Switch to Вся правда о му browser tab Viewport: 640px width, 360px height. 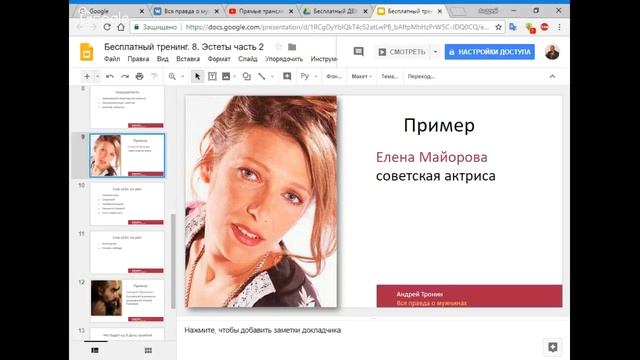pyautogui.click(x=186, y=11)
